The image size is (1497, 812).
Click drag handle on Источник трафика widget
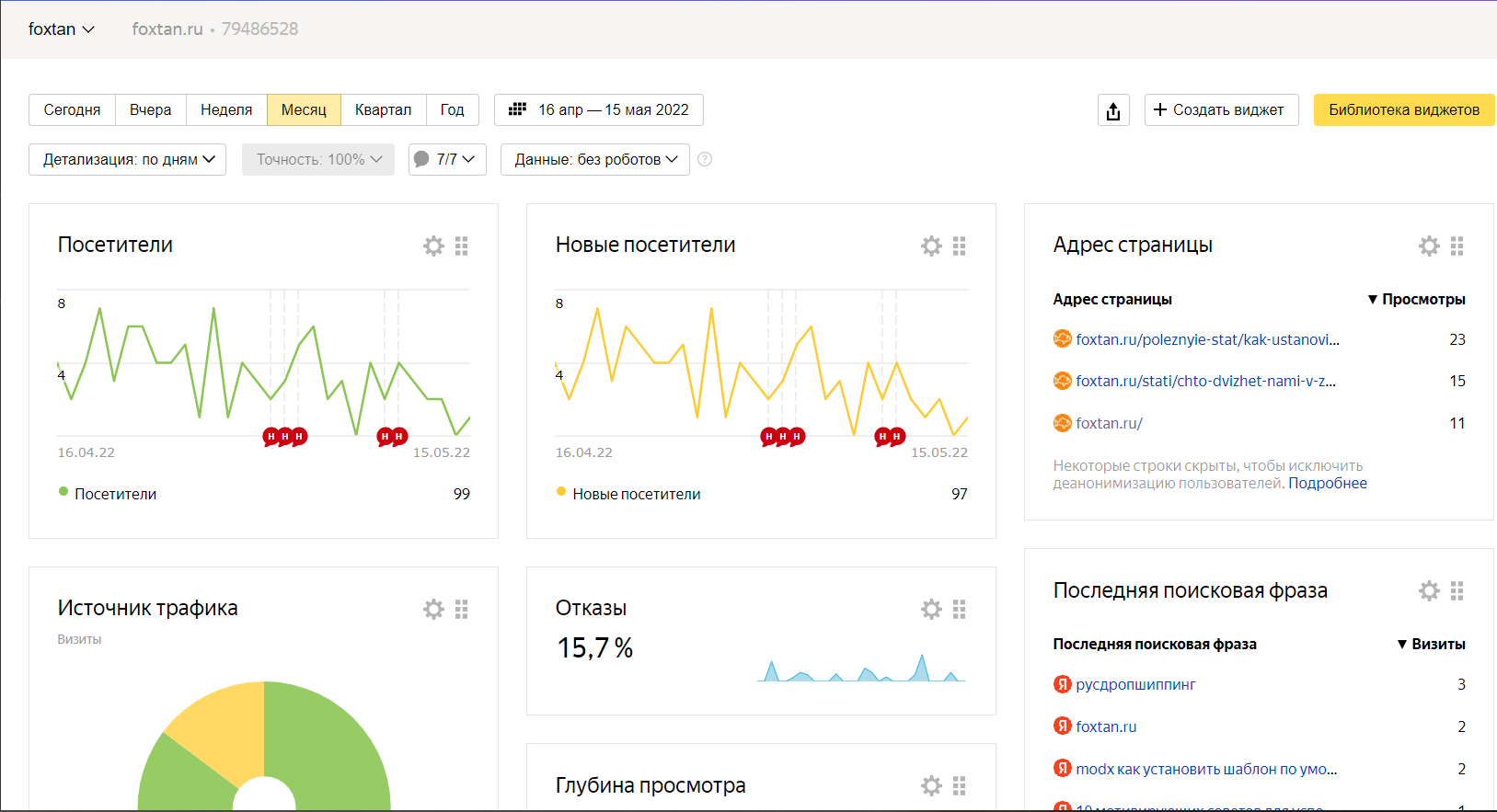click(462, 609)
